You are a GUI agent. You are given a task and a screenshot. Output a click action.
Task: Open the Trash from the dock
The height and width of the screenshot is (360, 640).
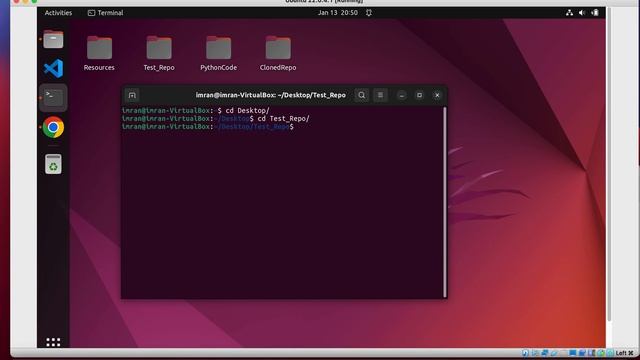pyautogui.click(x=53, y=164)
